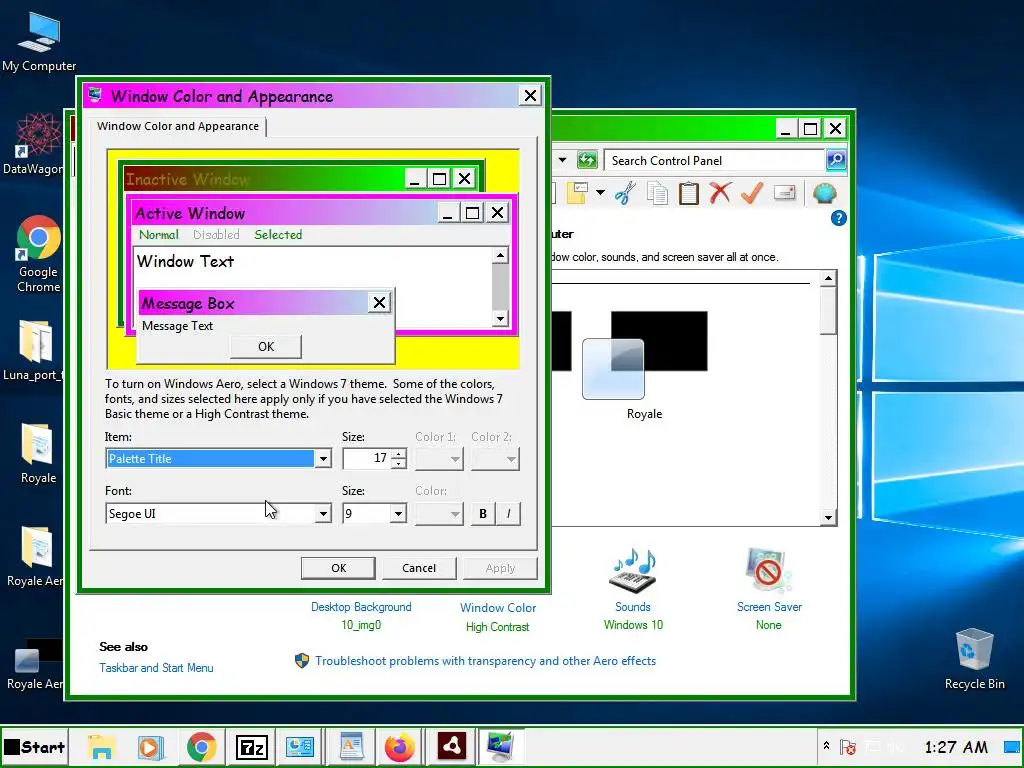1024x768 pixels.
Task: Click the flag notification icon in system tray
Action: pos(848,746)
